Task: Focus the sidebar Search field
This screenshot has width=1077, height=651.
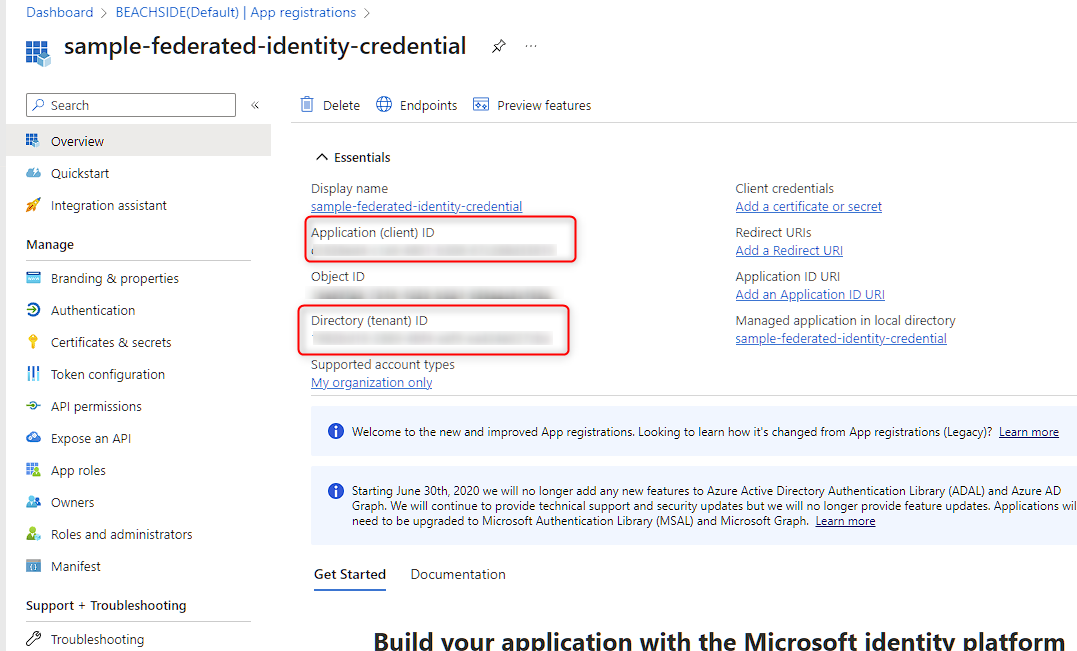Action: pos(131,105)
